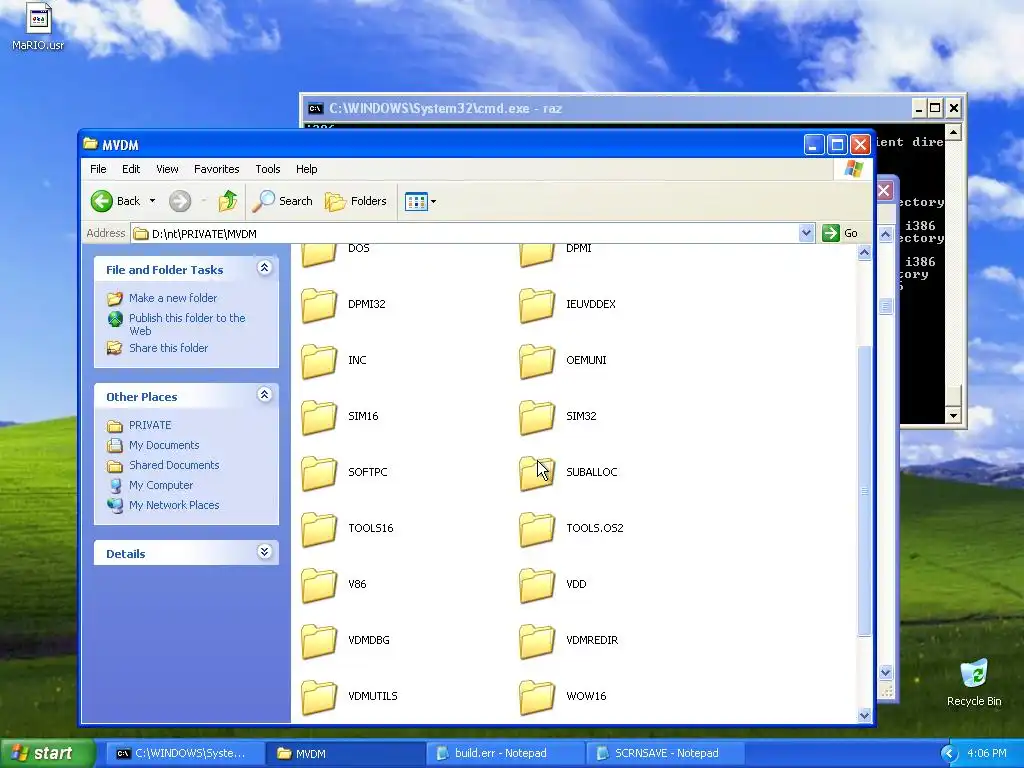Click the Back arrow button

tap(116, 200)
